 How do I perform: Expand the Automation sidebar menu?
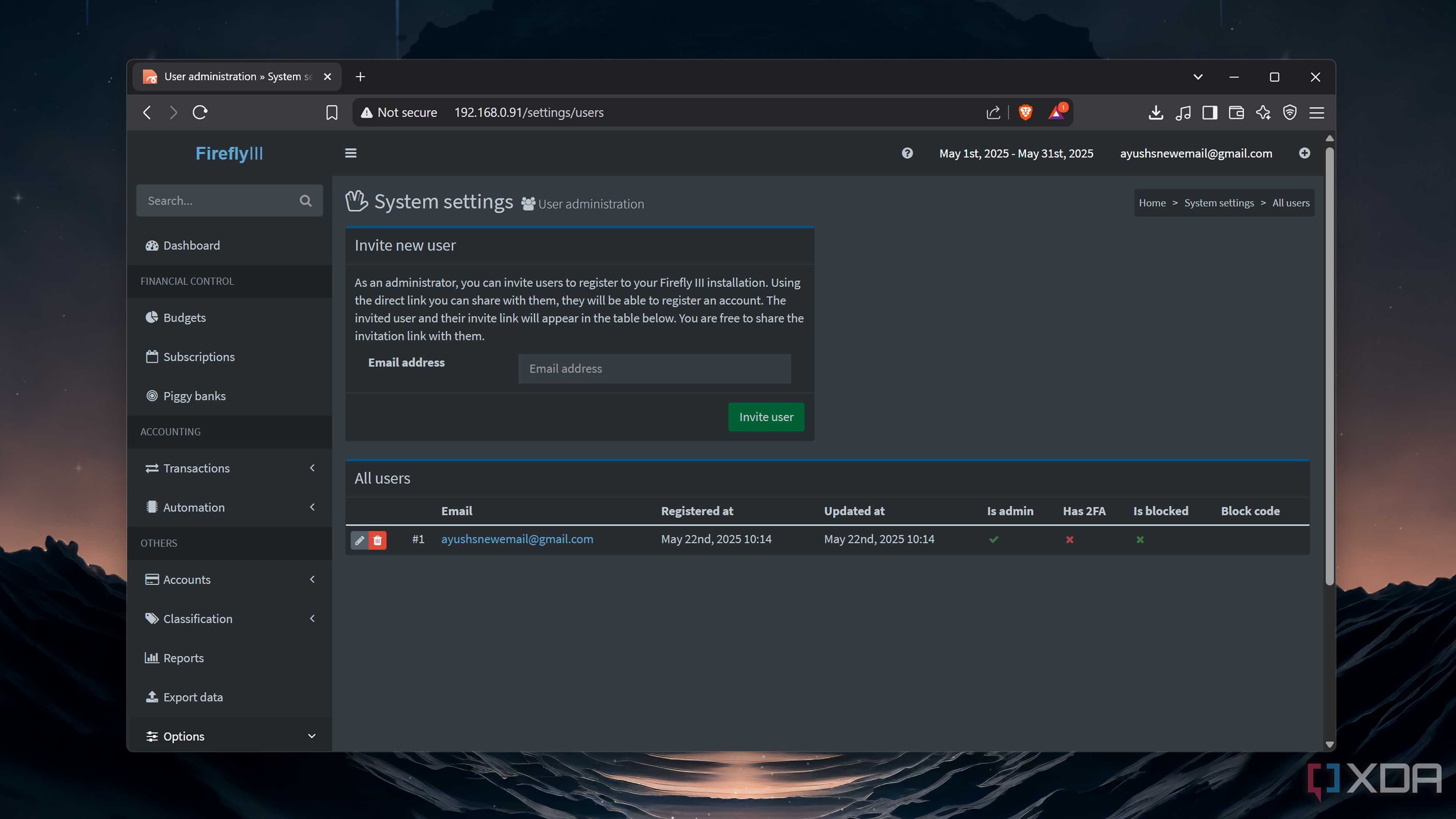229,508
